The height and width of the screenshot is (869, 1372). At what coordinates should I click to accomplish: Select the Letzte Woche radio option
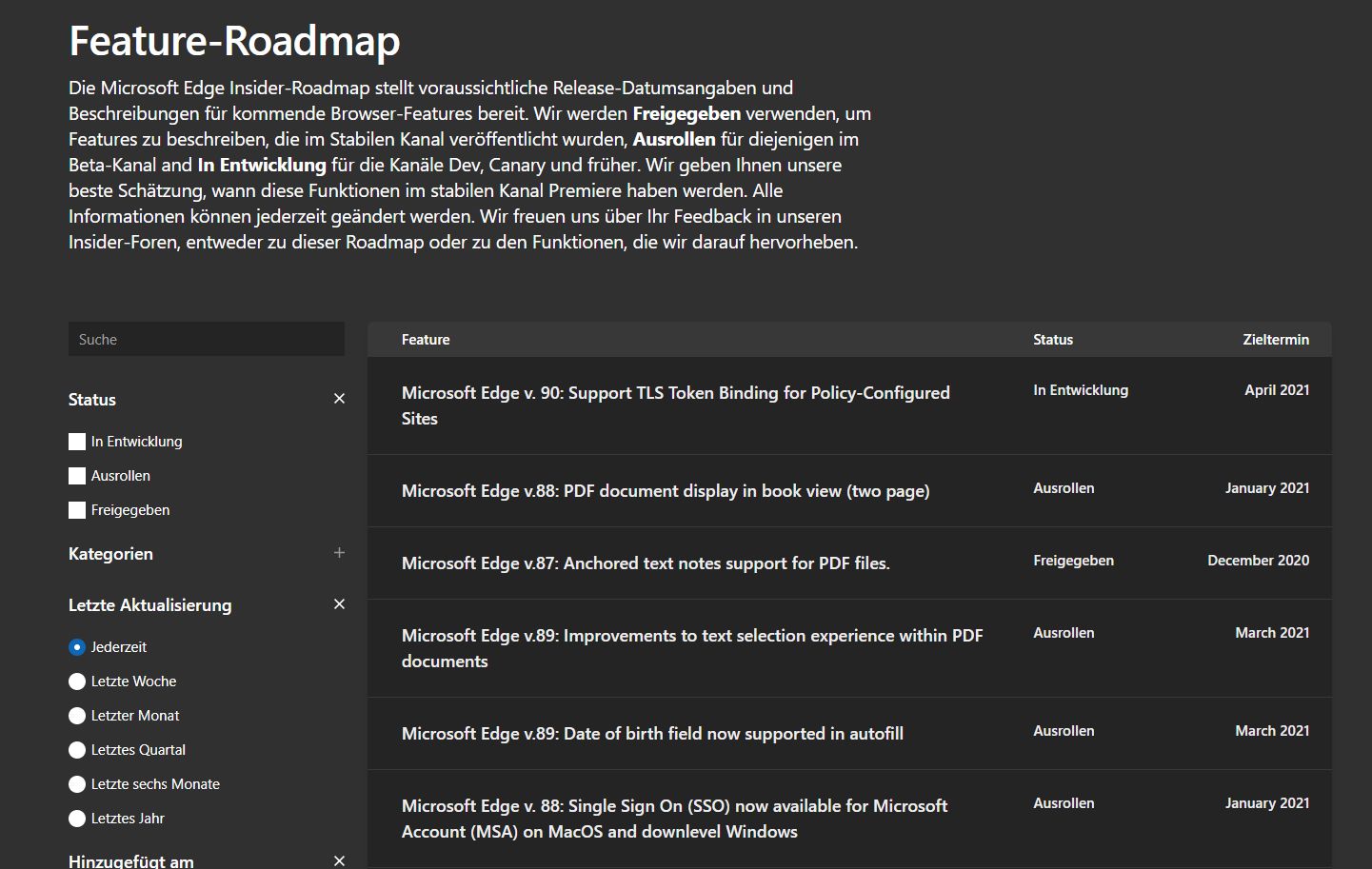[x=77, y=681]
